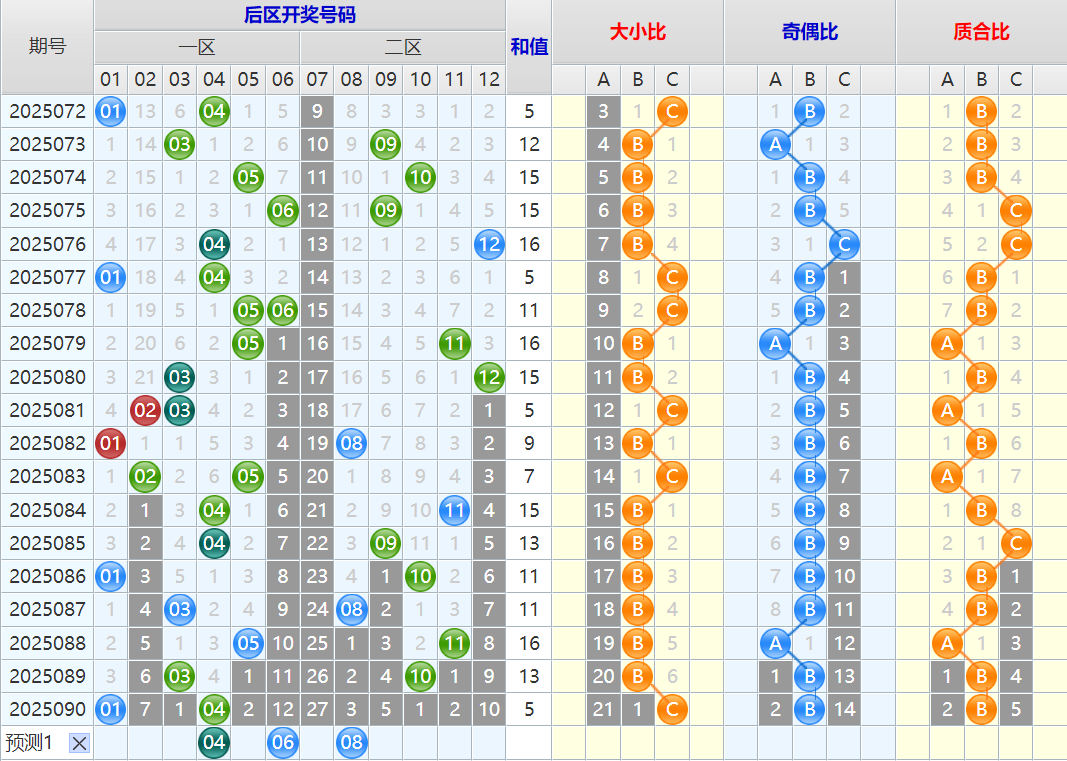1067x761 pixels.
Task: Click the 大小比 header
Action: click(x=638, y=32)
